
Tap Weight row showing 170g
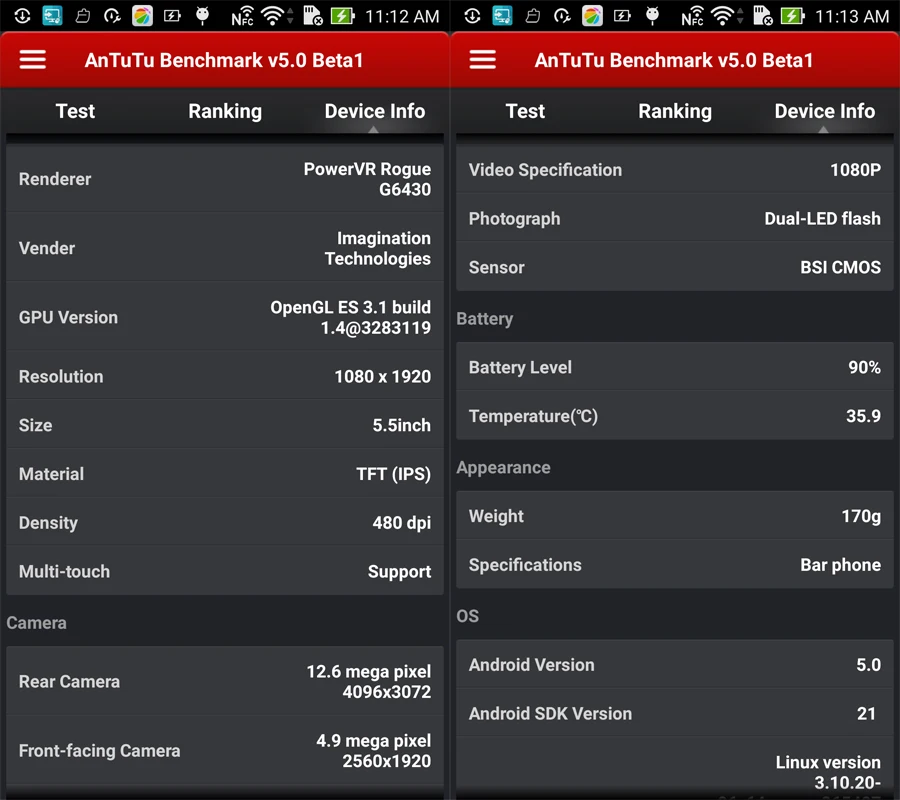[675, 516]
